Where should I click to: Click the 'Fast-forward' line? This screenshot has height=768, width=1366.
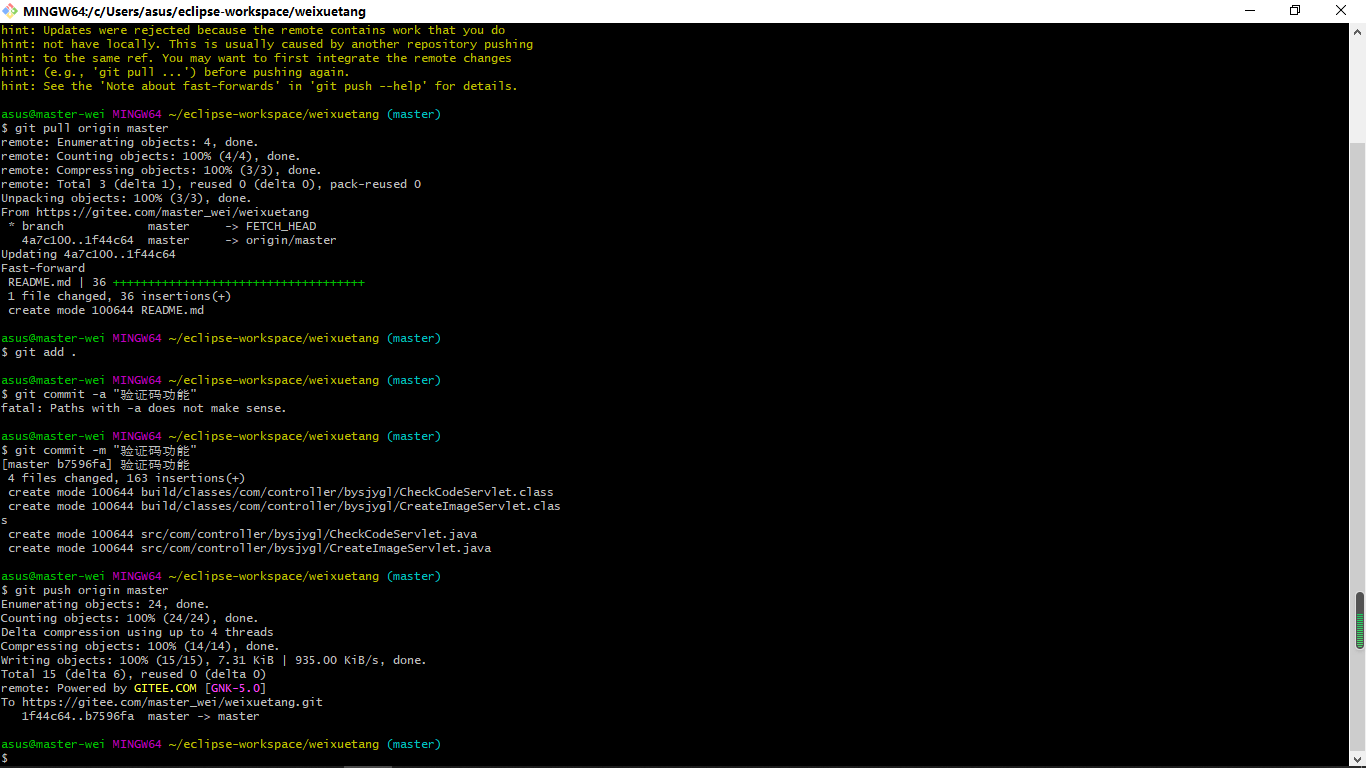point(43,268)
